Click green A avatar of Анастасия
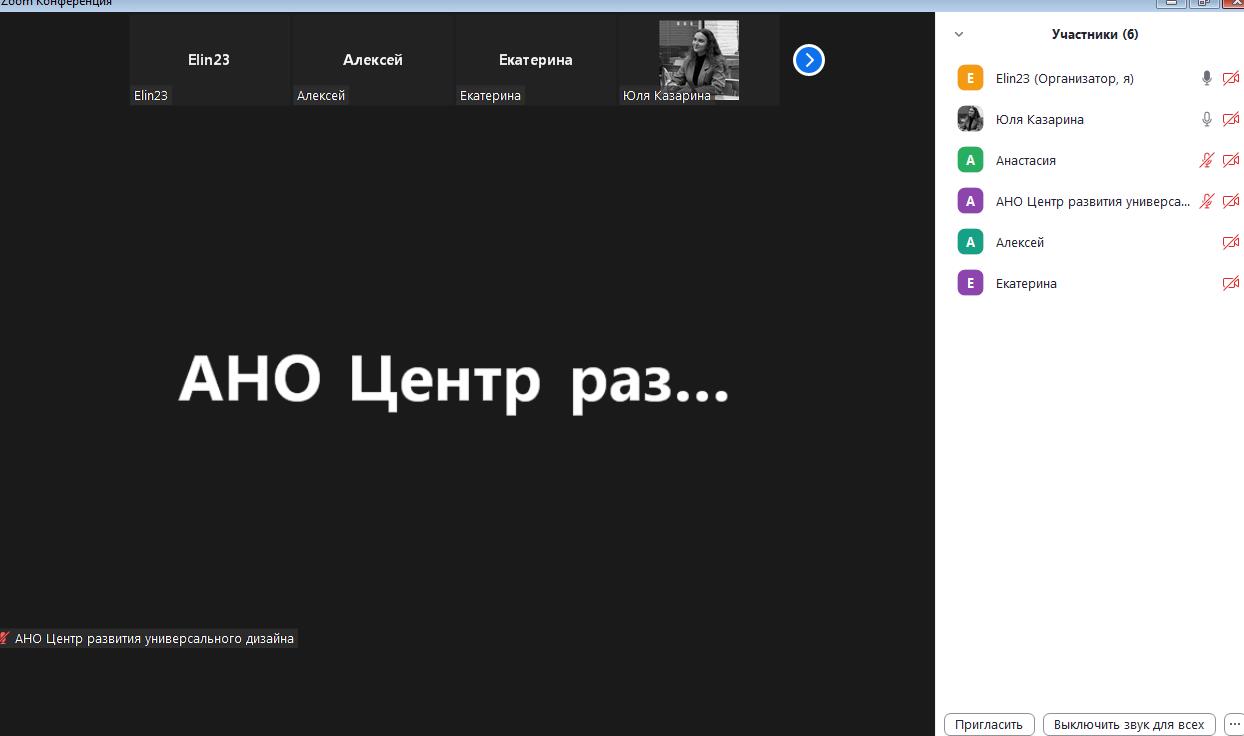This screenshot has width=1244, height=736. (970, 160)
